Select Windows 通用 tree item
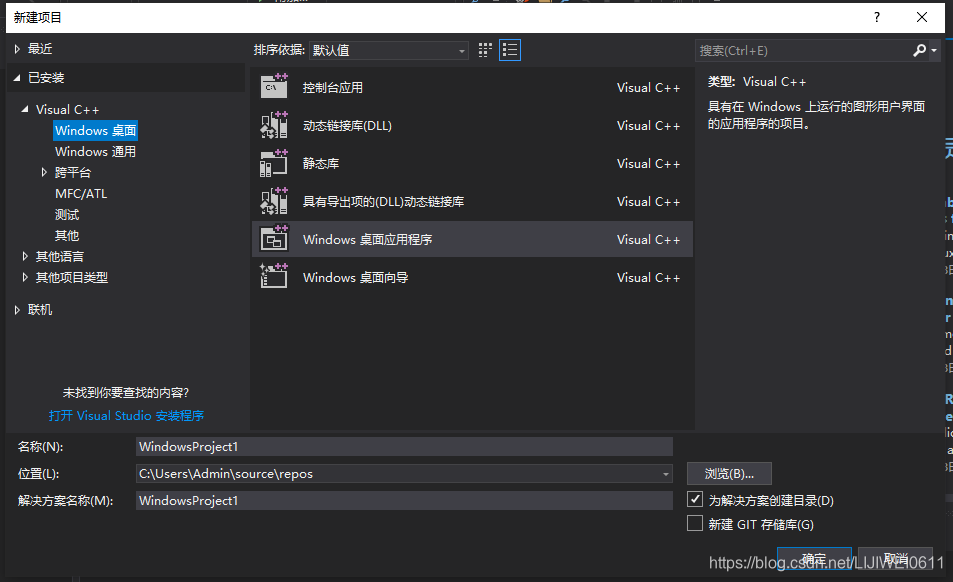This screenshot has height=582, width=953. pos(95,152)
